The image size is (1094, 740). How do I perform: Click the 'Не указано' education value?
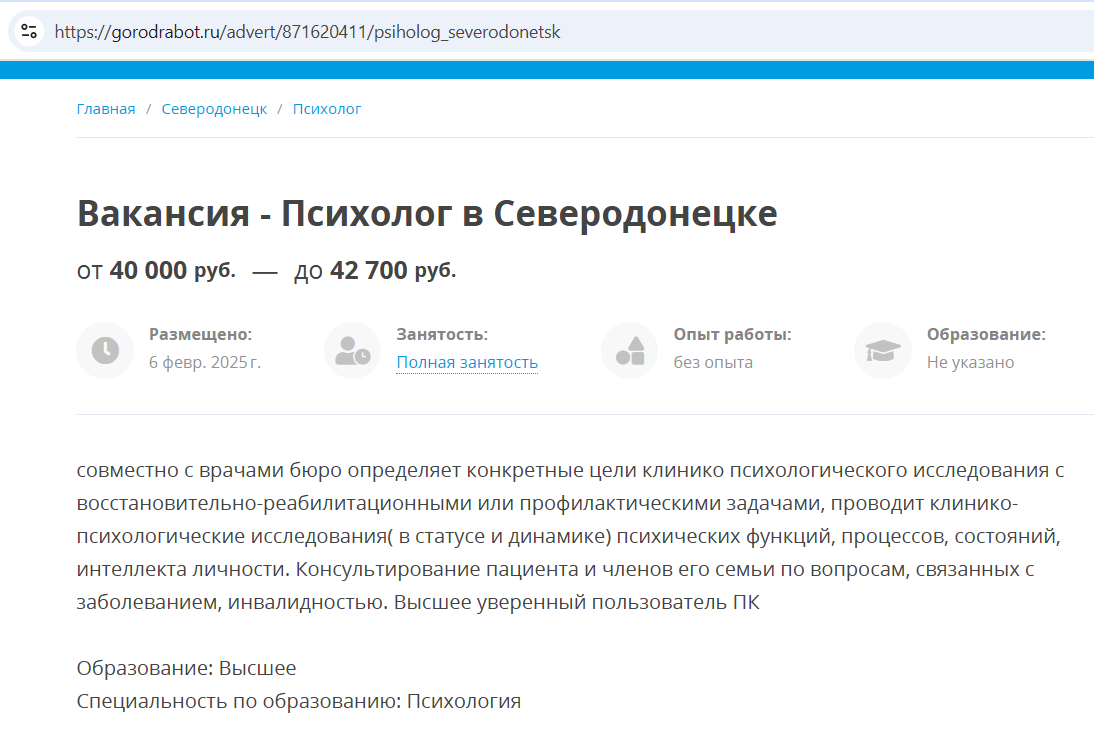pyautogui.click(x=970, y=362)
